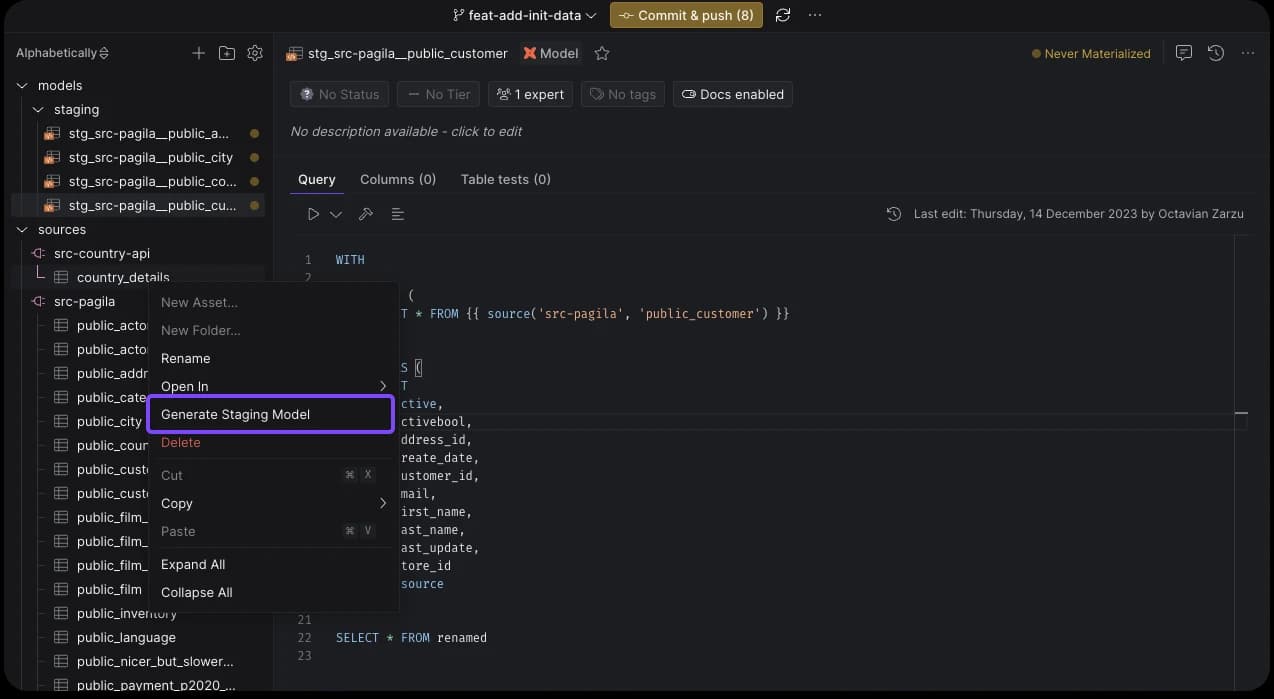Viewport: 1274px width, 699px height.
Task: Open the feat-add-init-data branch dropdown
Action: coord(524,15)
